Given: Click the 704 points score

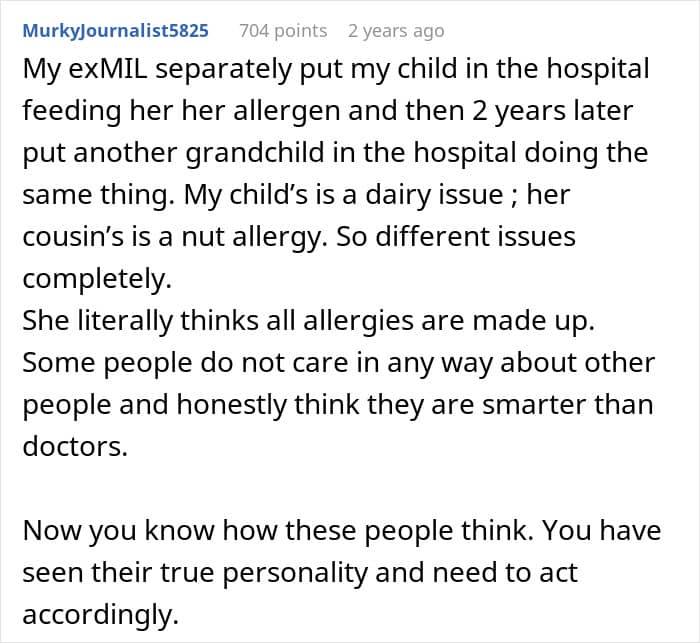Looking at the screenshot, I should [x=283, y=31].
